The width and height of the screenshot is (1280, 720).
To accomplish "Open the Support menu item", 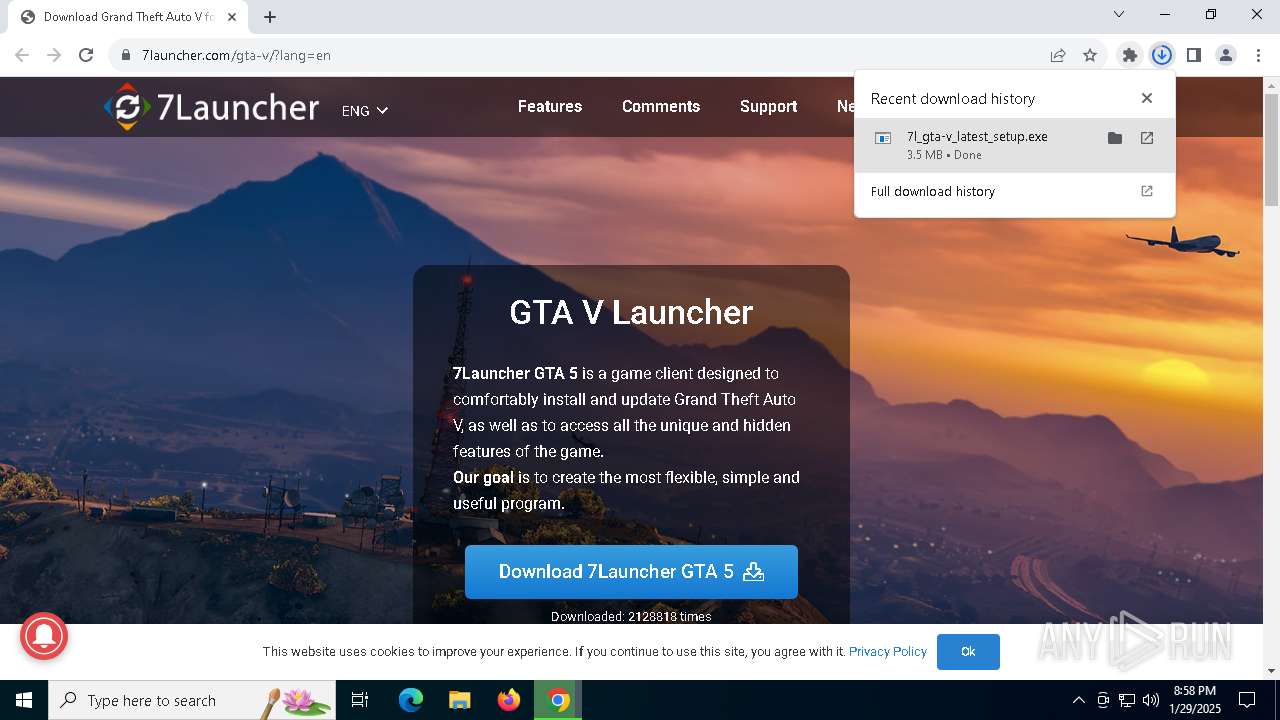I will click(x=768, y=106).
